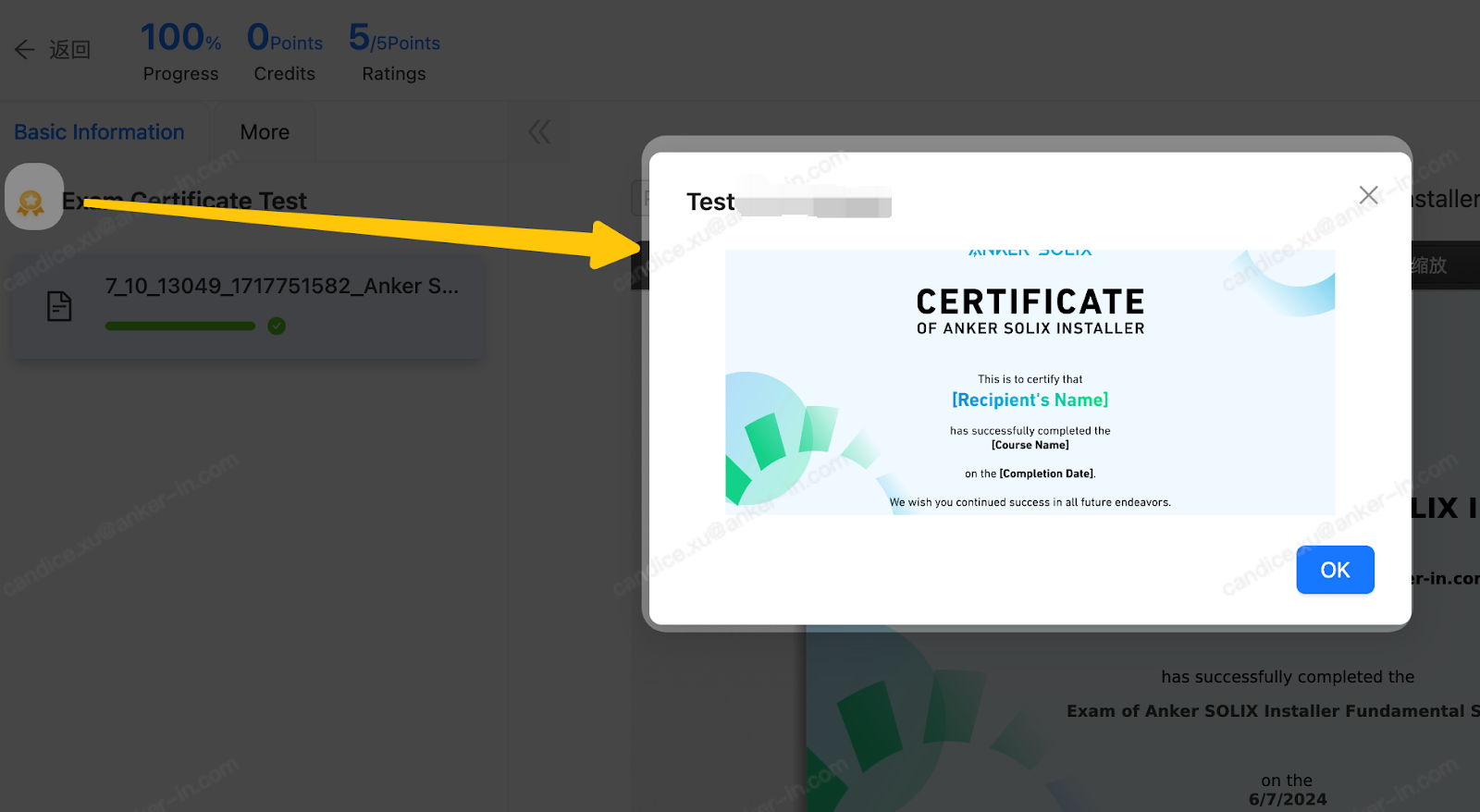Open the 7_10_13049_1717751582_Anker file item
Screen dimensions: 1480x812
tap(281, 287)
